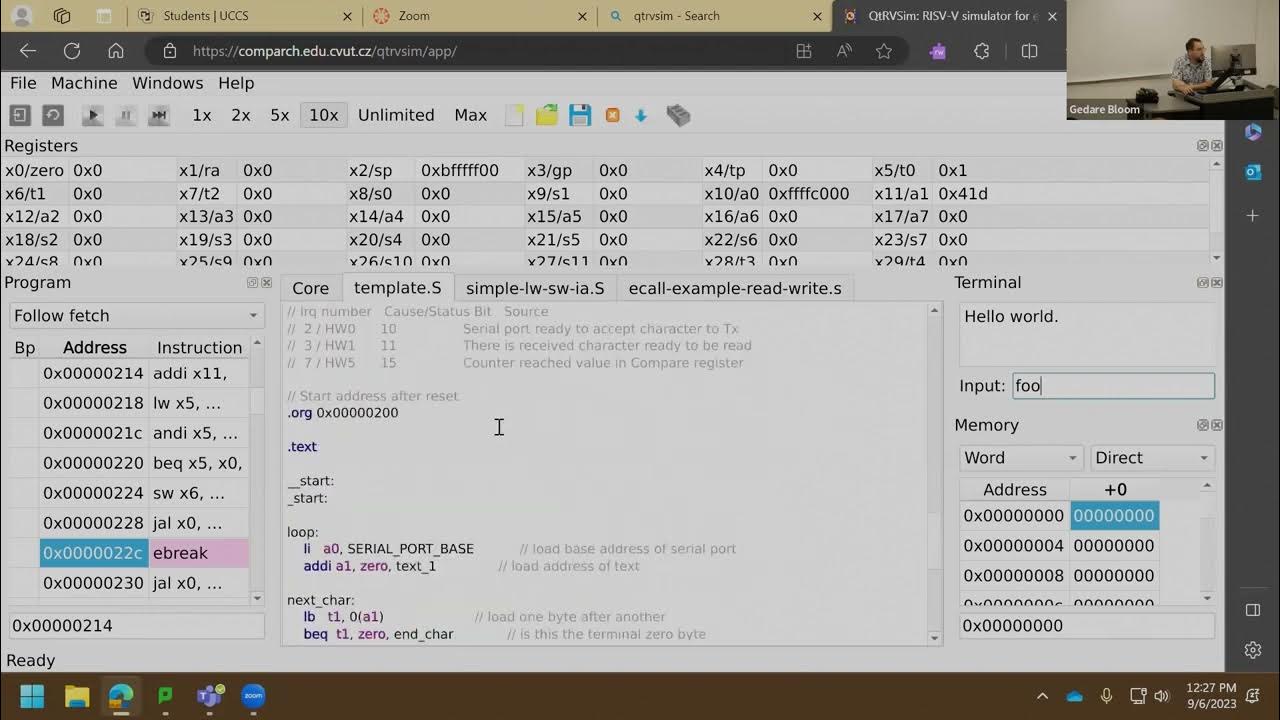This screenshot has width=1280, height=720.
Task: Toggle breakpoint for address 0x0000022c
Action: pyautogui.click(x=24, y=553)
